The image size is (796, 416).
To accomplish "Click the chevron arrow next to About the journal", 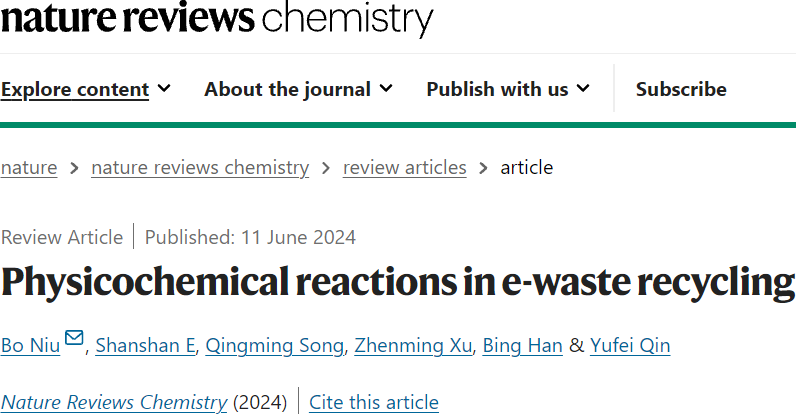I will click(x=386, y=89).
